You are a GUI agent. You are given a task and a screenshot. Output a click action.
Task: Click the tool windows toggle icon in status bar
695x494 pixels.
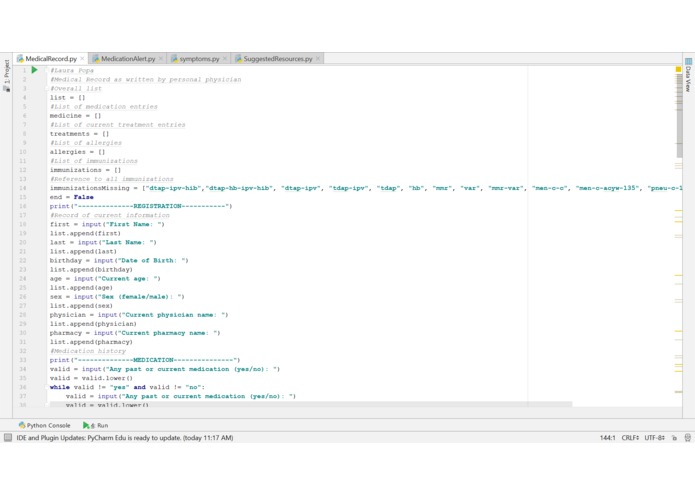8,438
